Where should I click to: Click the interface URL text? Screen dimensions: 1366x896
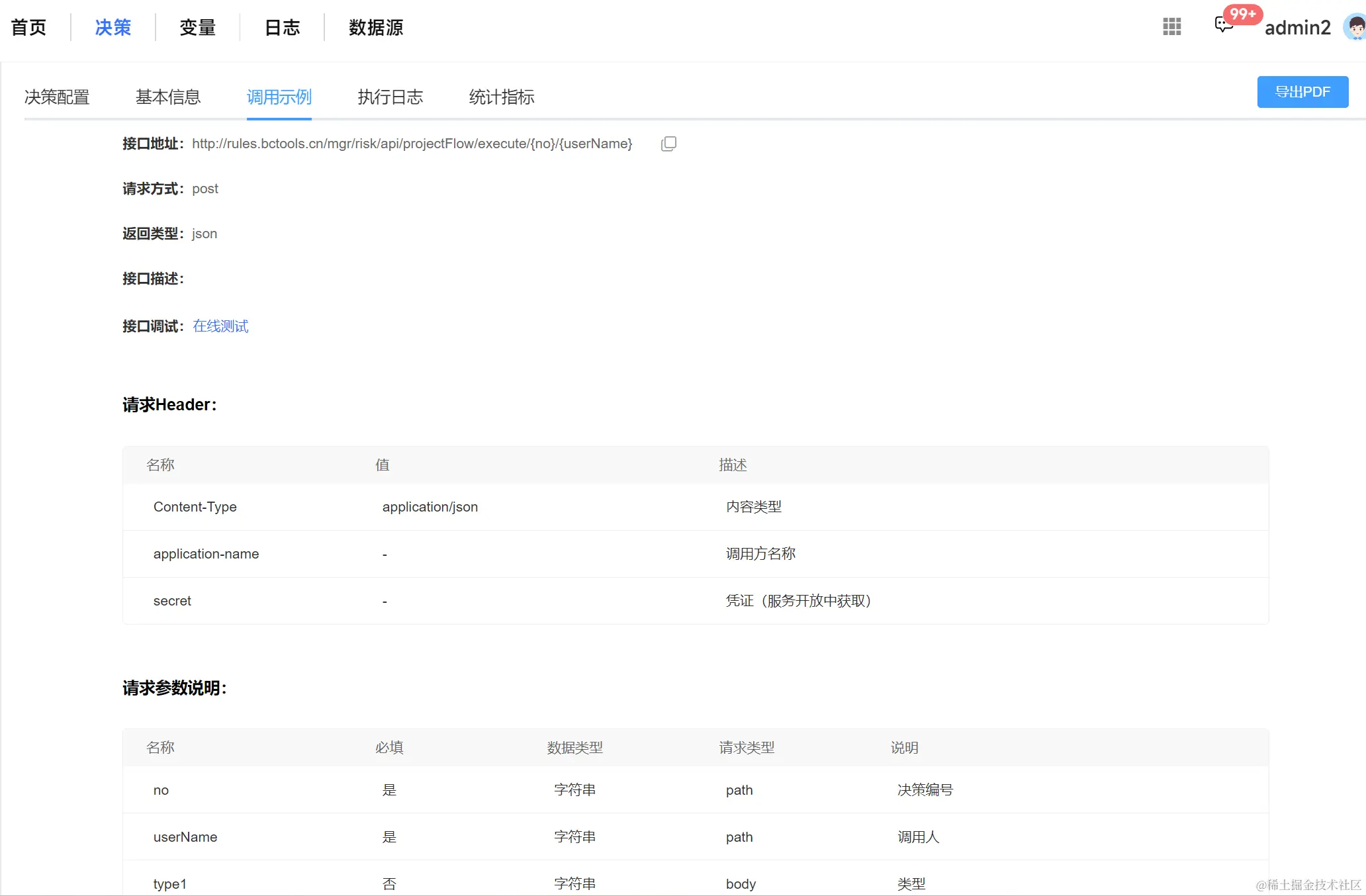point(412,144)
